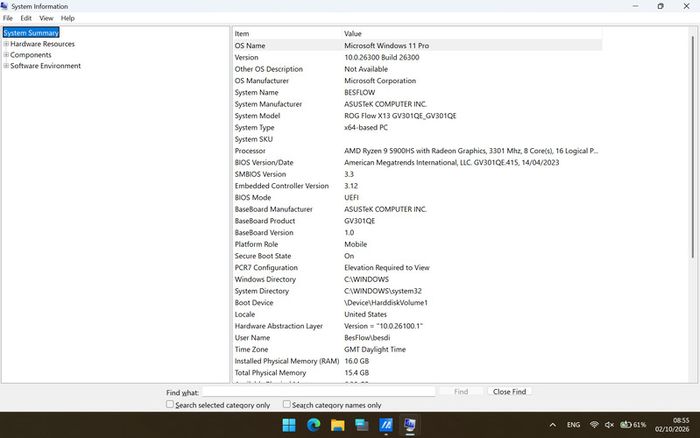The image size is (700, 438).
Task: Select Windows Directory row label
Action: pos(265,279)
